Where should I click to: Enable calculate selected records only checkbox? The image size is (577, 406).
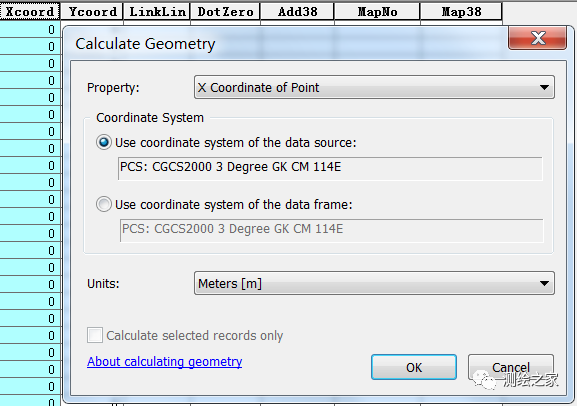point(95,335)
